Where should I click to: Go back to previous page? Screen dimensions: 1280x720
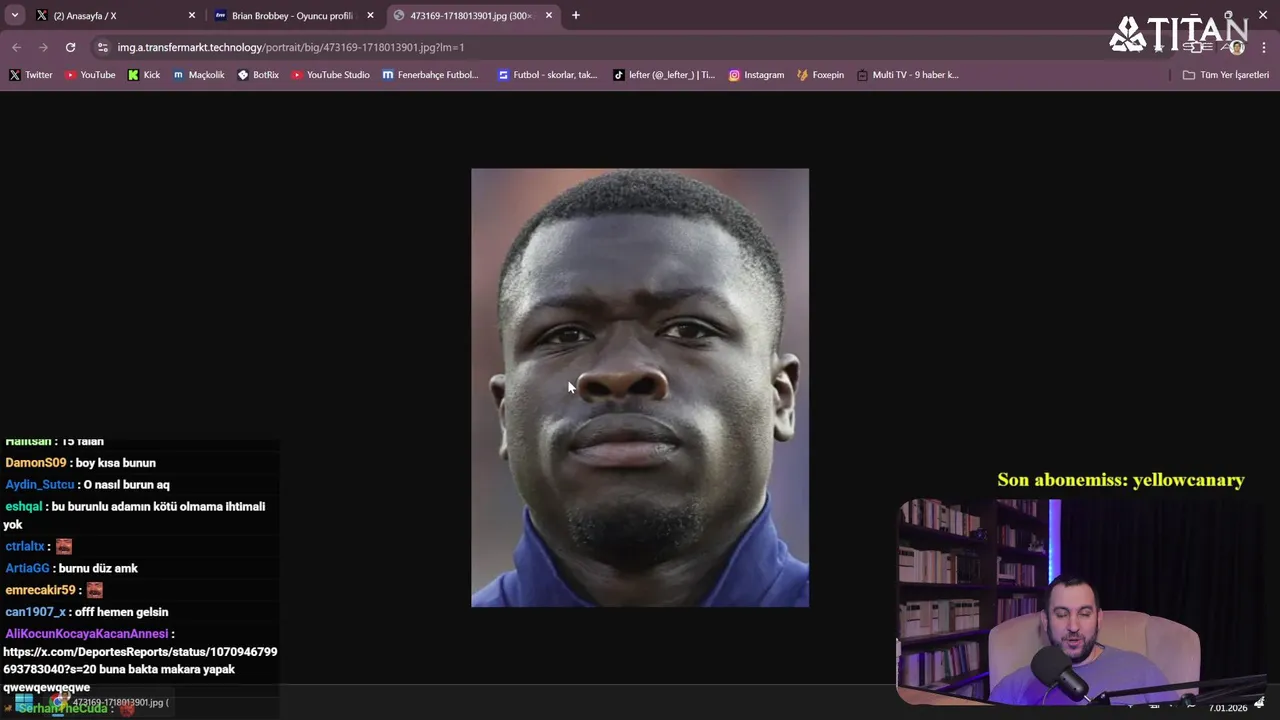point(16,47)
